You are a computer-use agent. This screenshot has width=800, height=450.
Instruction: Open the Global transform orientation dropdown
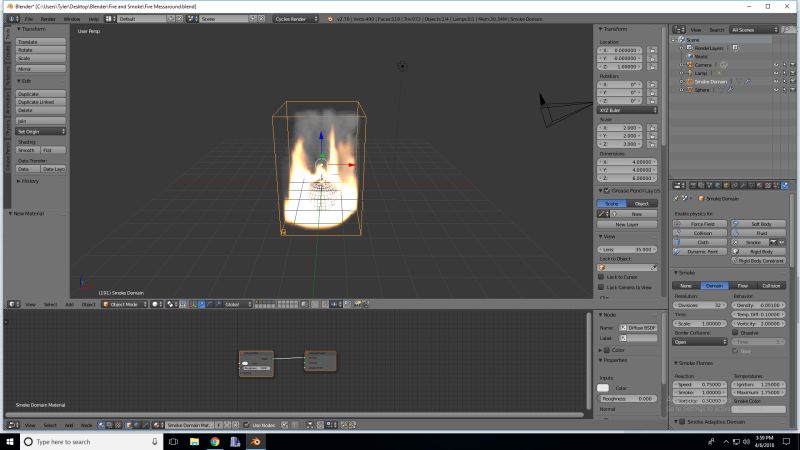coord(236,304)
